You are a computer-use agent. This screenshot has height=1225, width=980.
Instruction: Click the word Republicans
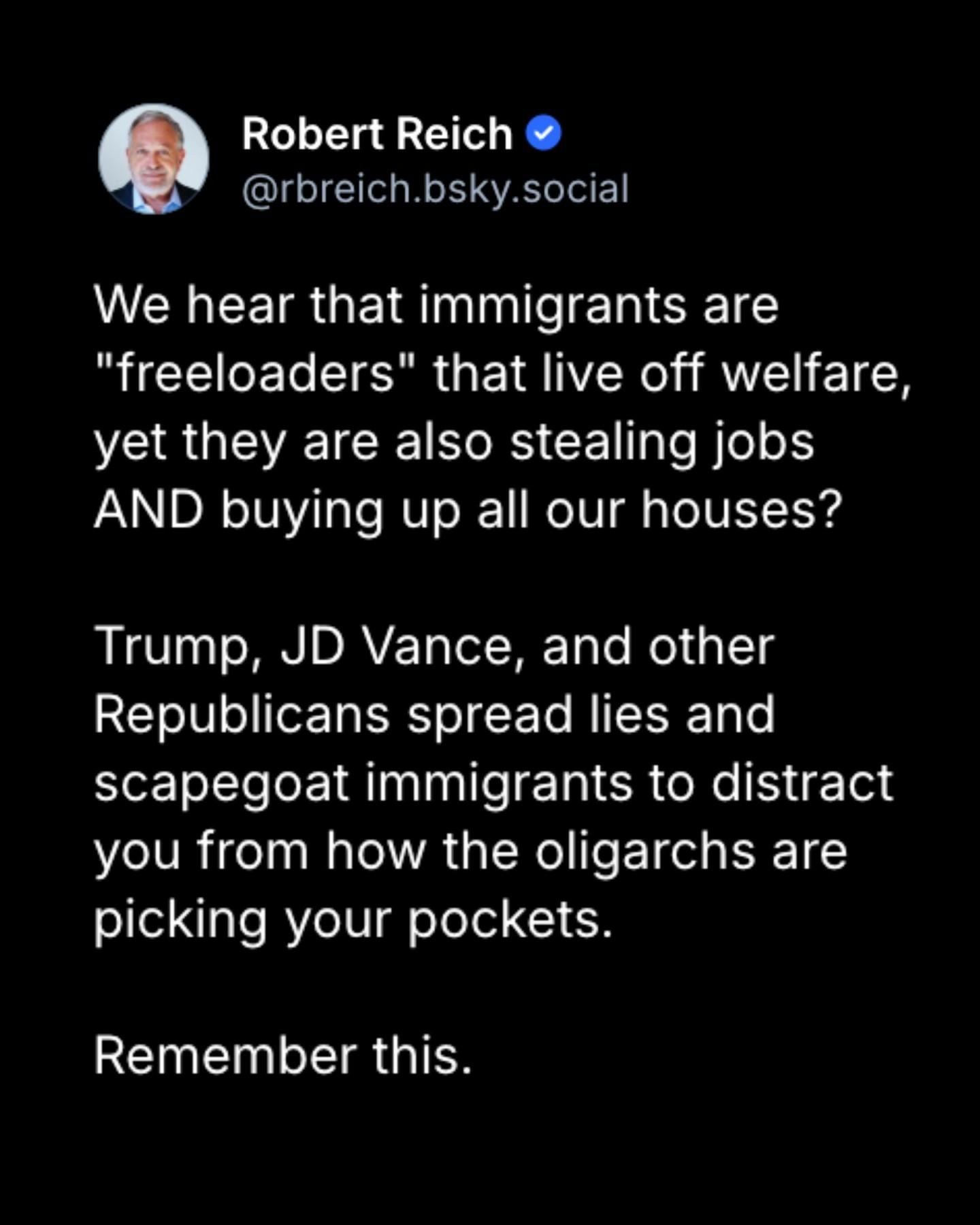point(242,715)
